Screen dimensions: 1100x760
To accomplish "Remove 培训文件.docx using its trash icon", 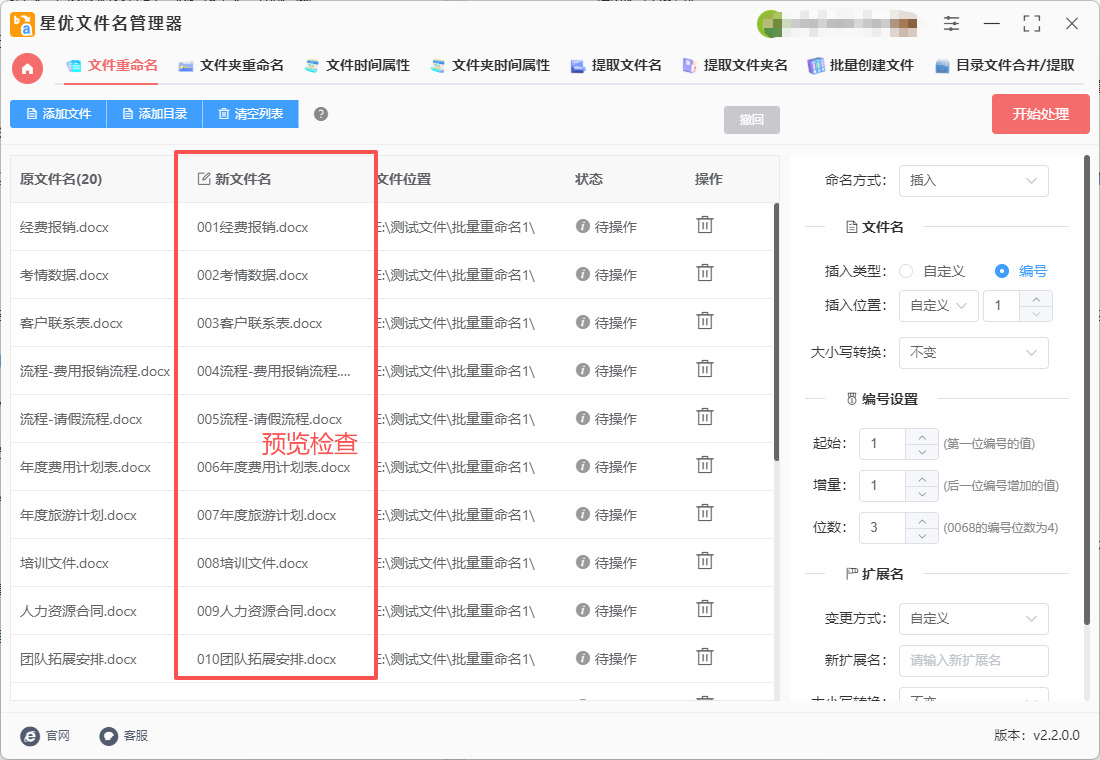I will coord(705,561).
